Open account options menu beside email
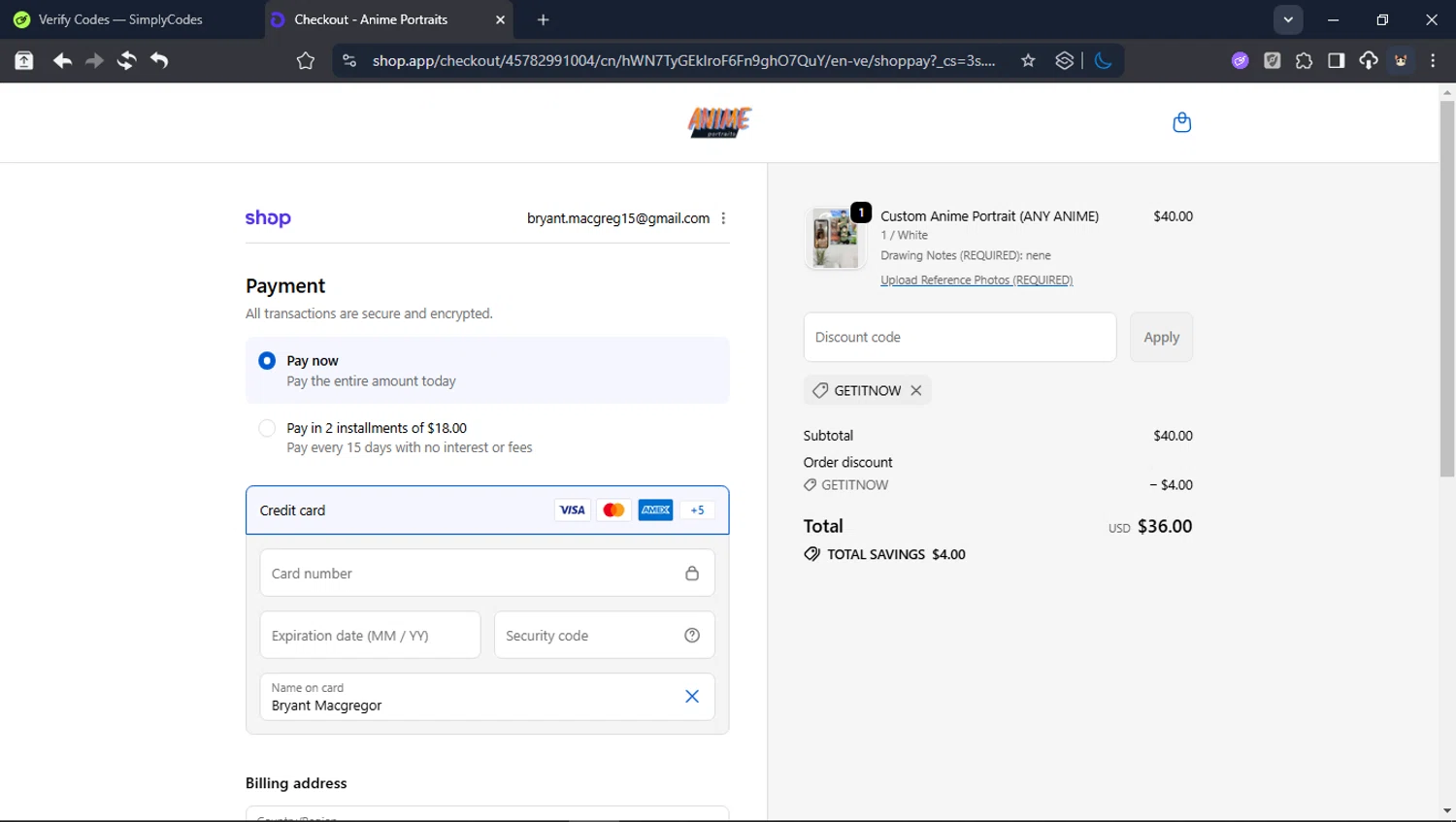Viewport: 1456px width, 822px height. [x=723, y=218]
